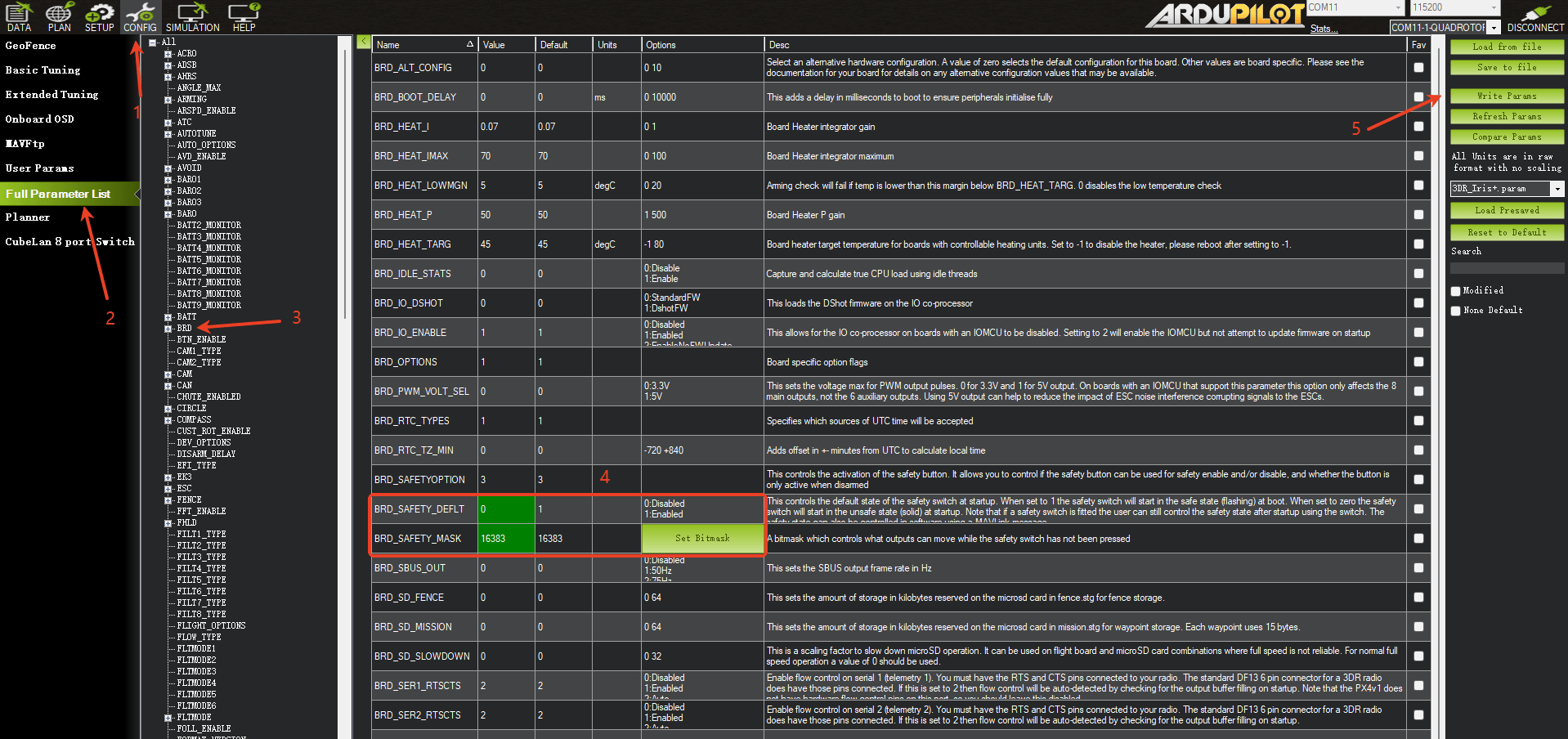Enable the Modified filter checkbox
Image resolution: width=1568 pixels, height=739 pixels.
pyautogui.click(x=1456, y=291)
